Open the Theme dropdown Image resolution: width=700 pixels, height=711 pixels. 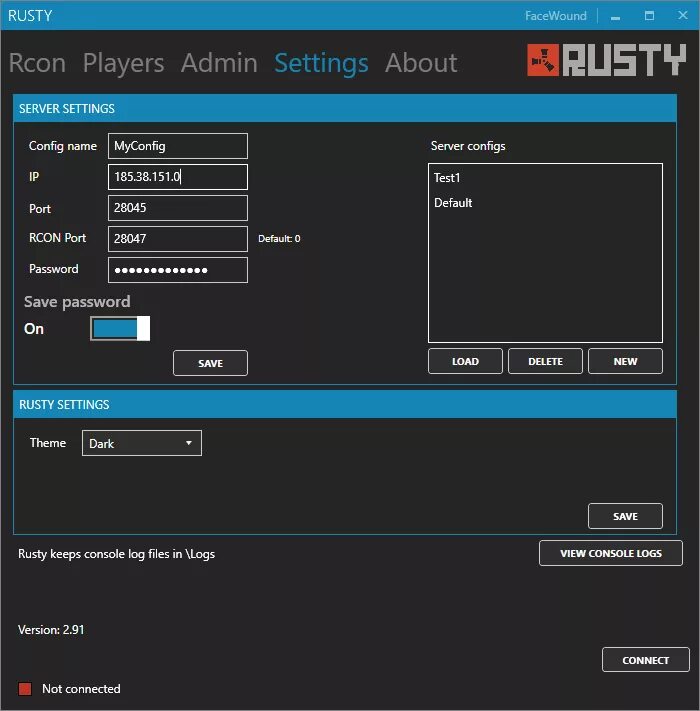click(142, 443)
